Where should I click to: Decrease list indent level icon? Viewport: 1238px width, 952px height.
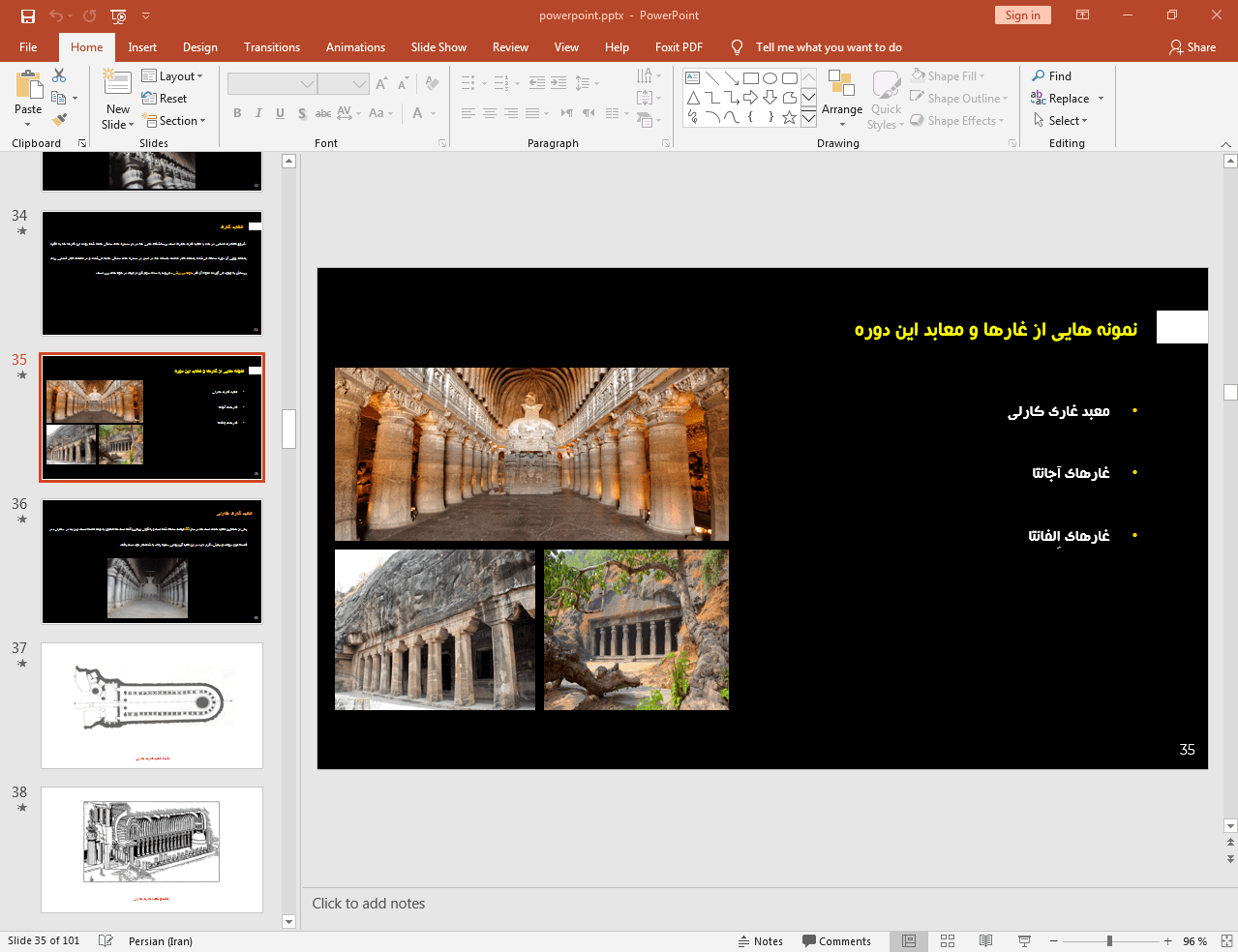pos(537,83)
